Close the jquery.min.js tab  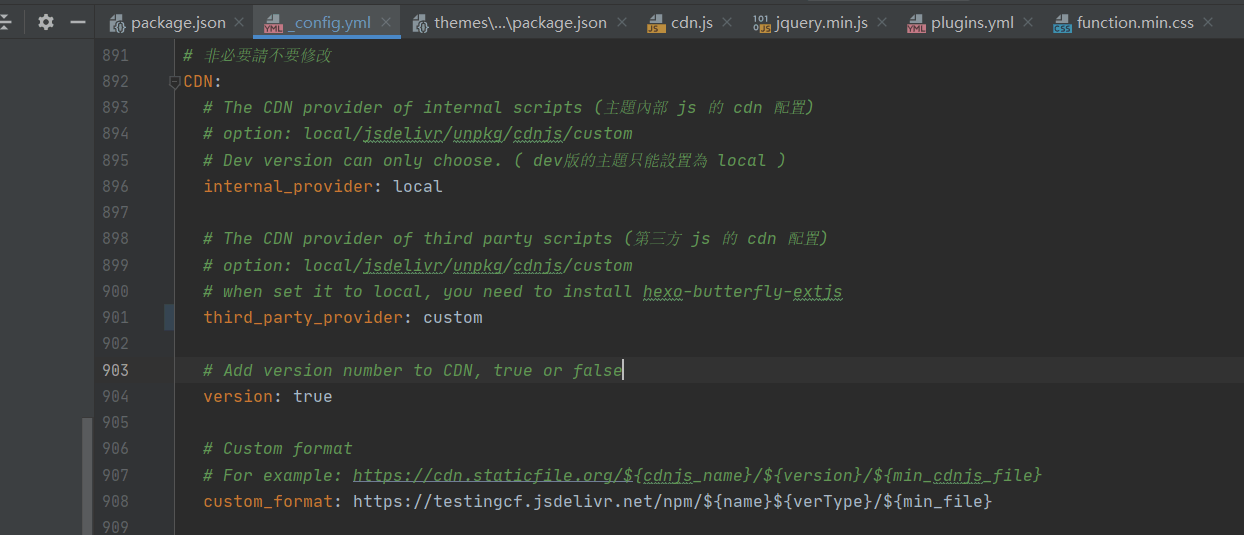point(883,23)
